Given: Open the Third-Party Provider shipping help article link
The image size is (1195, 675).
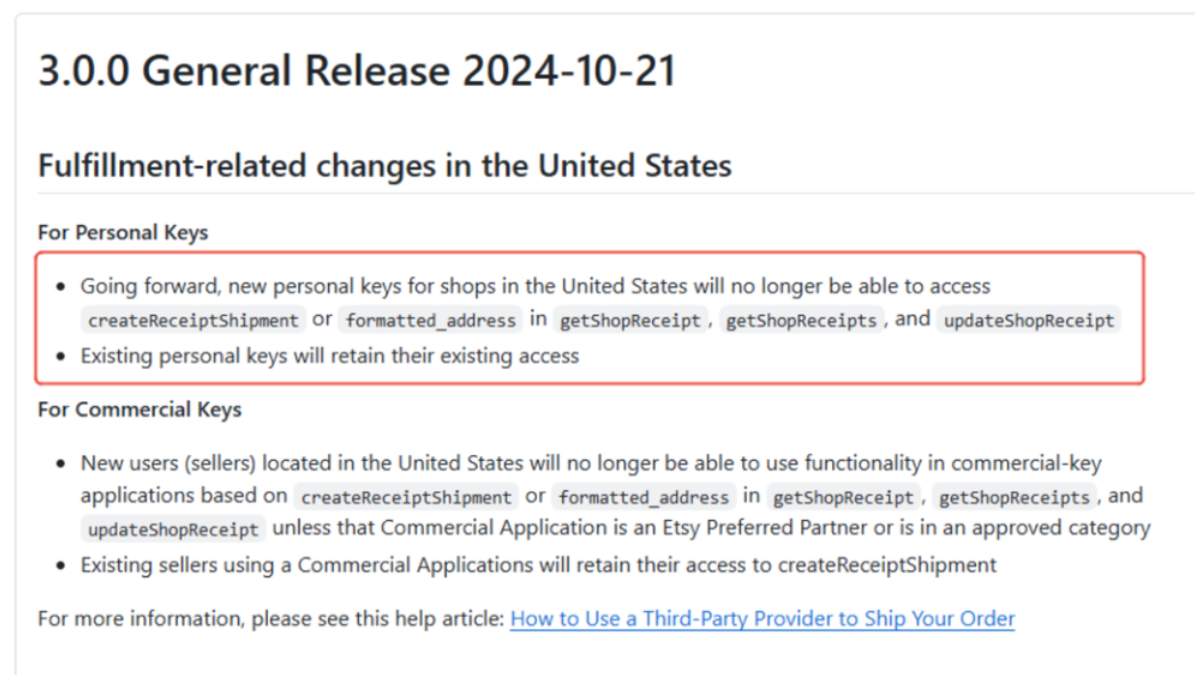Looking at the screenshot, I should pos(762,619).
